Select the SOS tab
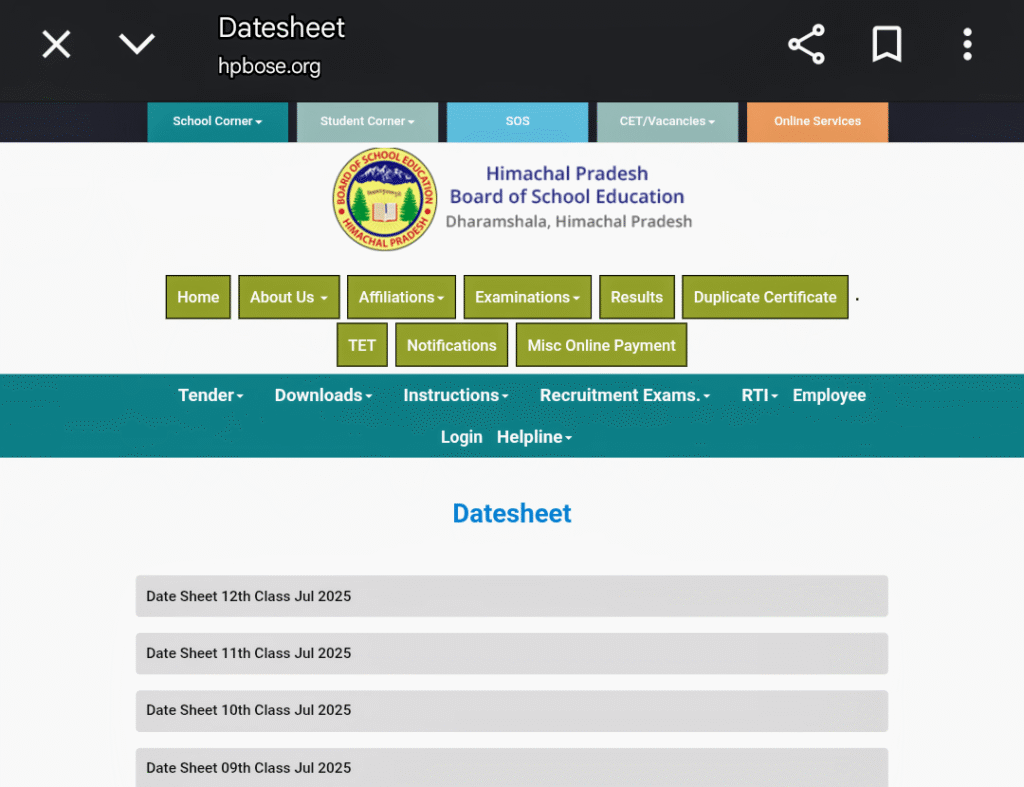 (x=517, y=122)
